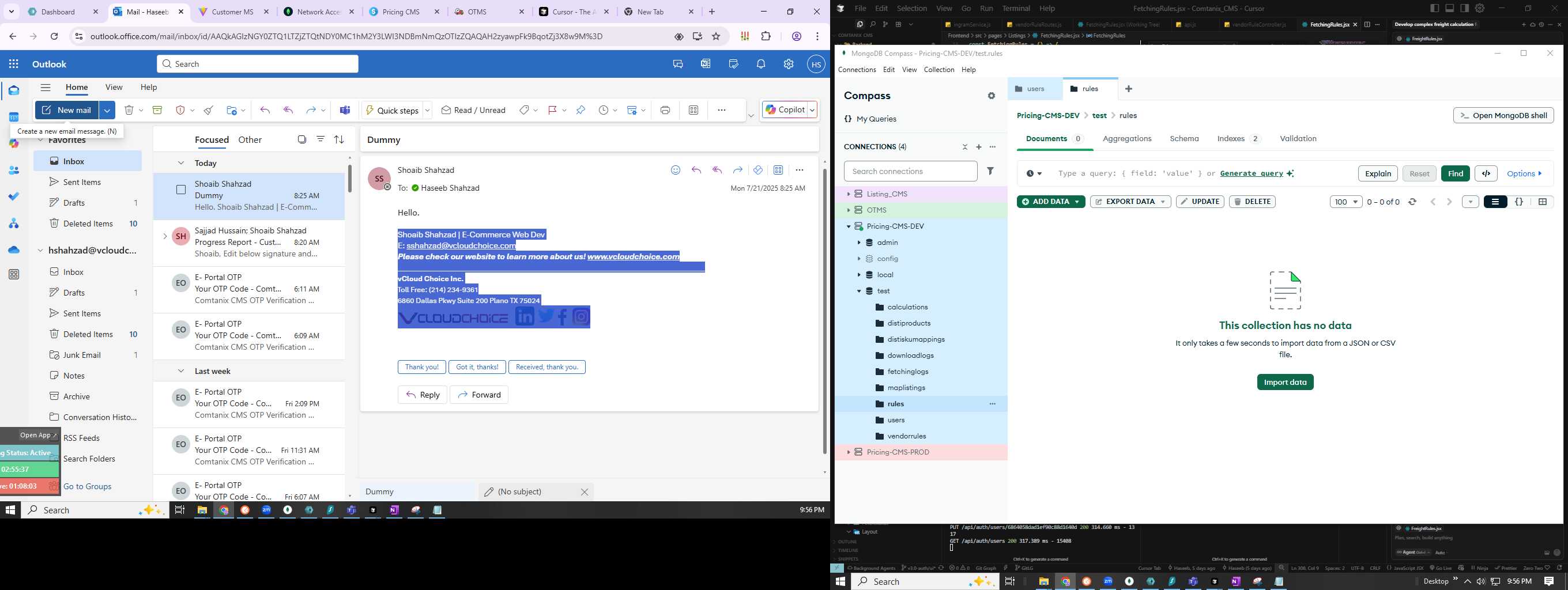Click the Find button in Compass
The height and width of the screenshot is (590, 1568).
[x=1456, y=173]
